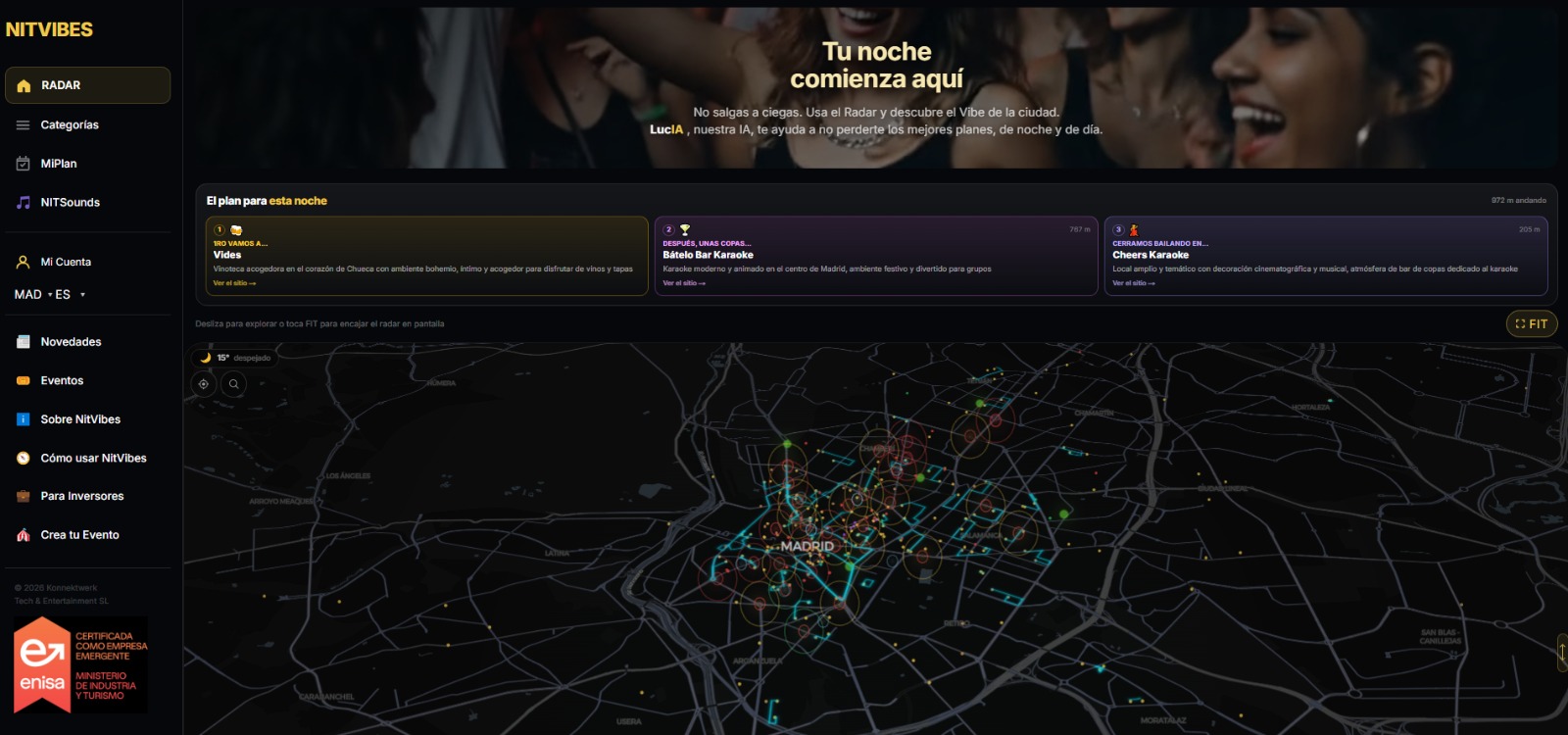Open the Bátelo Bar Karaoke card title
This screenshot has height=735, width=1568.
click(x=708, y=255)
